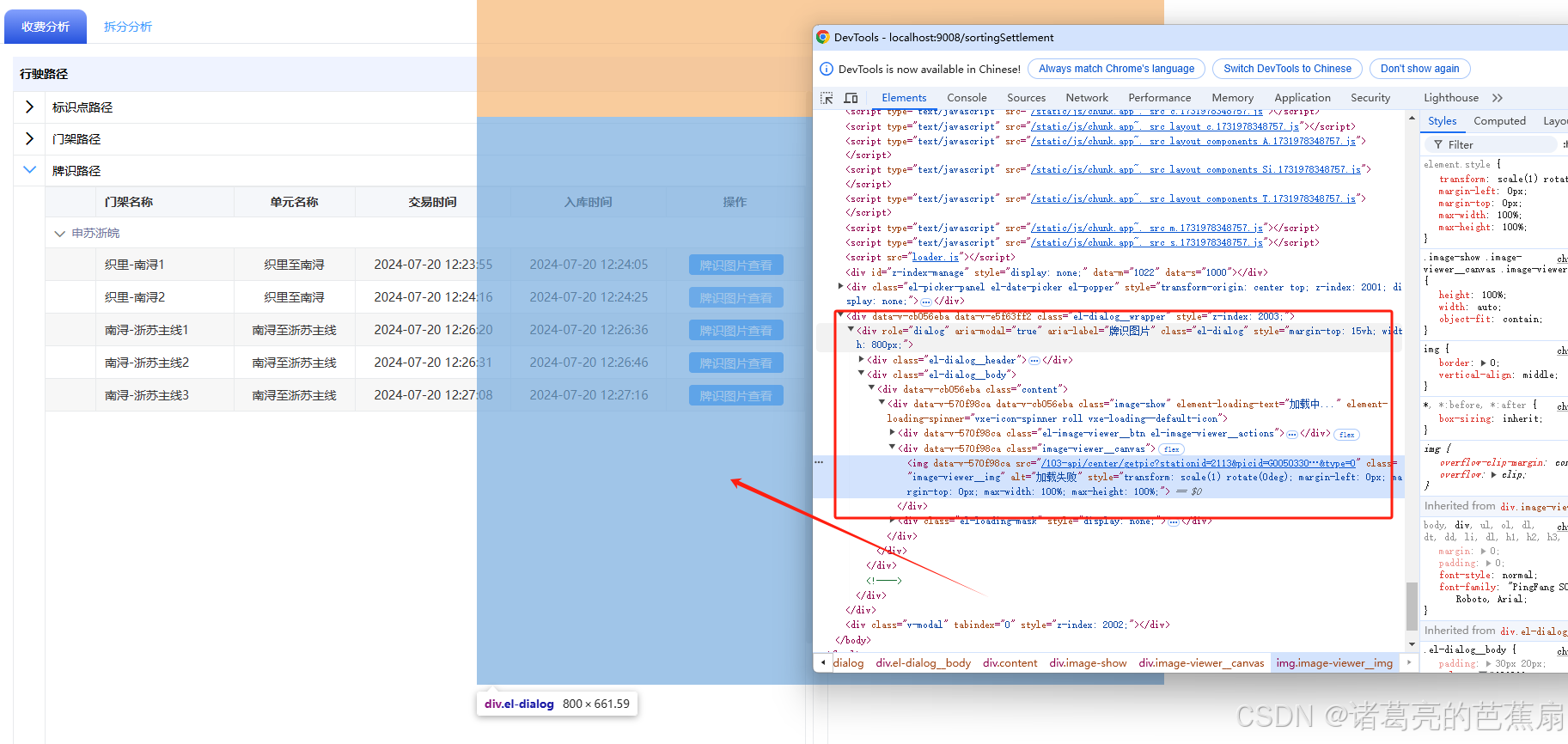Image resolution: width=1568 pixels, height=744 pixels.
Task: Click 牌识图片查看 for 织里-南浔1 row
Action: click(735, 265)
